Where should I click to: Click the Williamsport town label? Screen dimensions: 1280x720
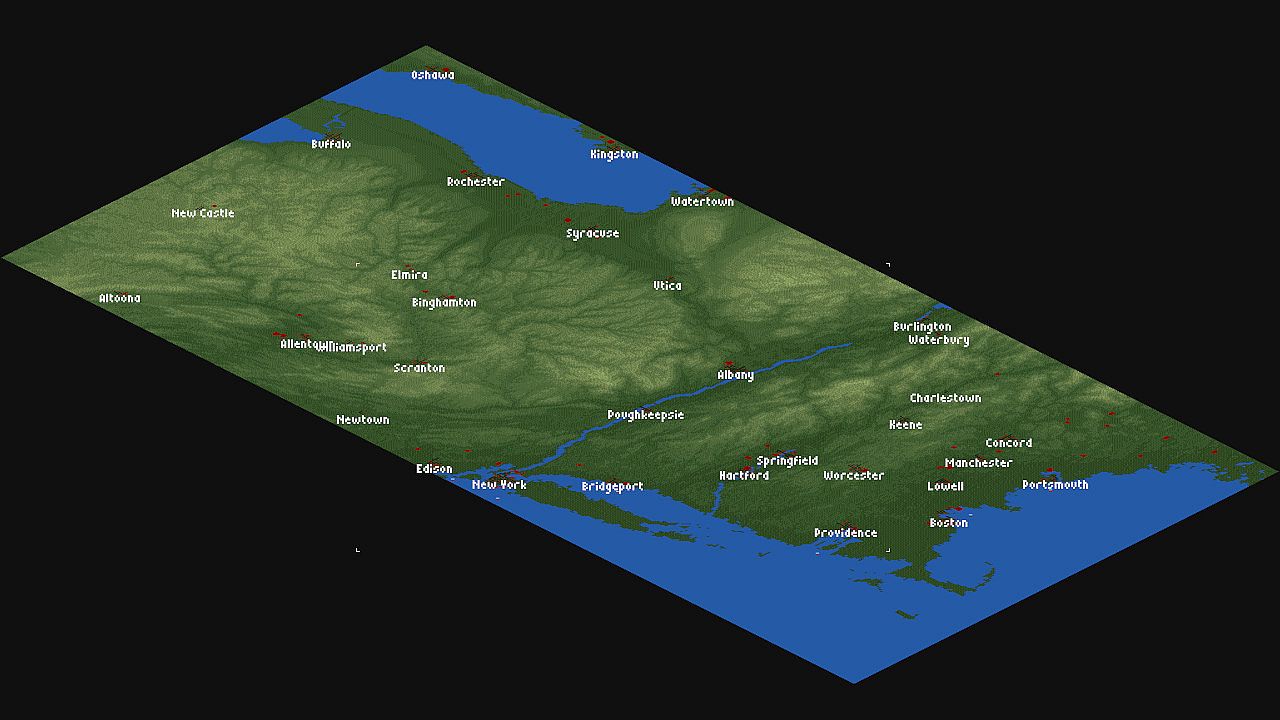pyautogui.click(x=352, y=348)
